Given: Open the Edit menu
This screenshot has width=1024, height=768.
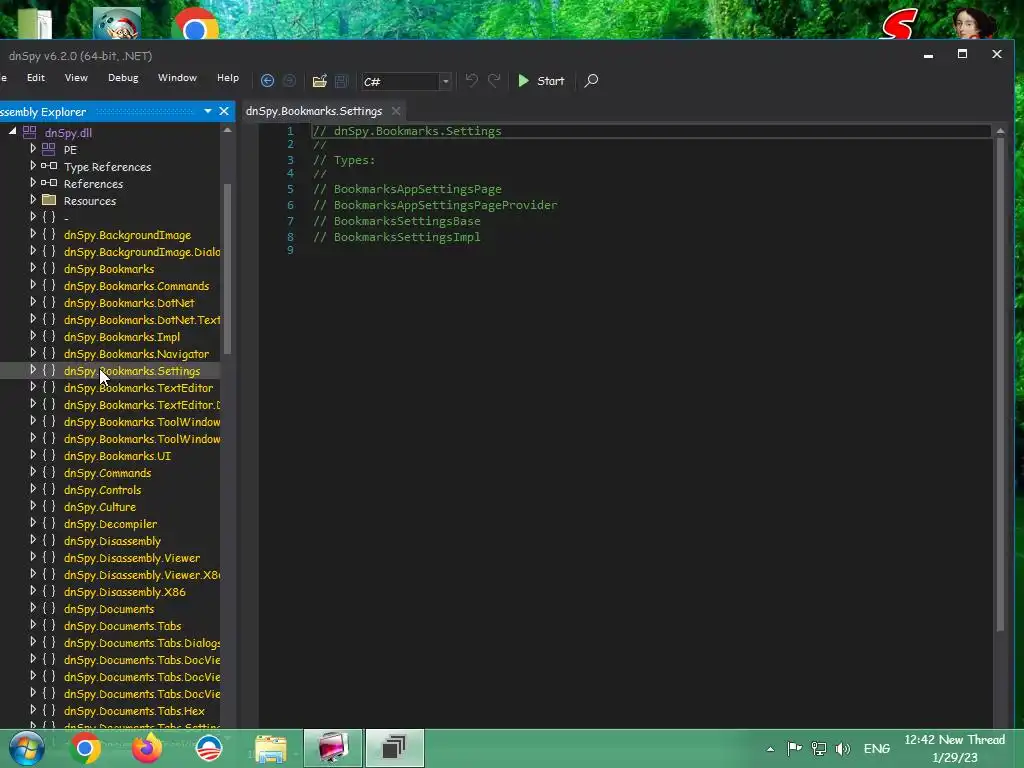Looking at the screenshot, I should pos(36,78).
